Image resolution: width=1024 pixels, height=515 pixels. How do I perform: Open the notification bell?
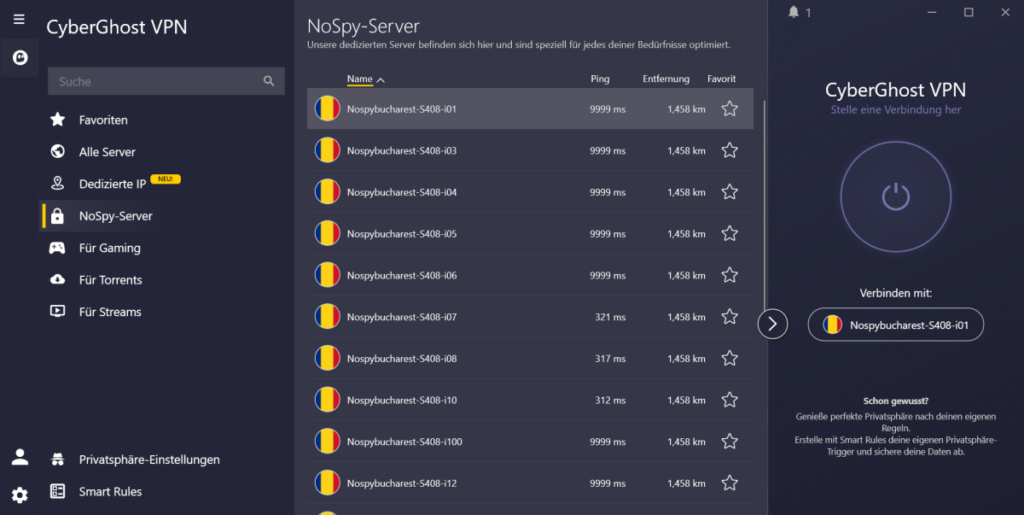point(794,12)
